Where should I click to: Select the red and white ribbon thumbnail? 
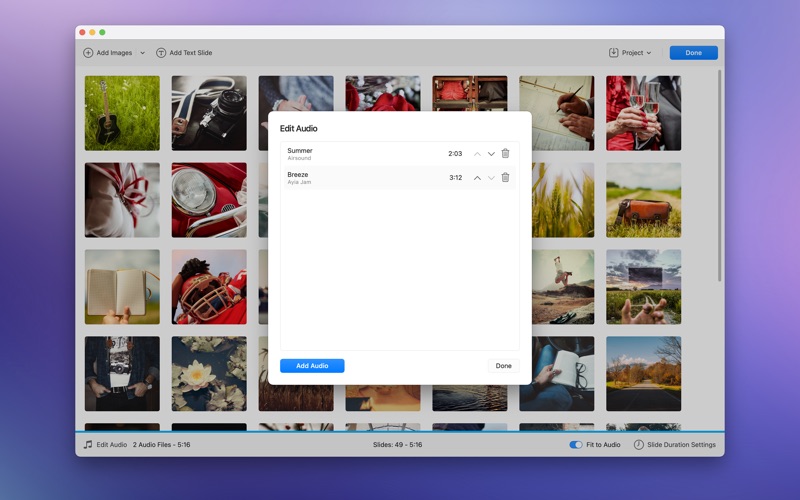click(x=122, y=200)
